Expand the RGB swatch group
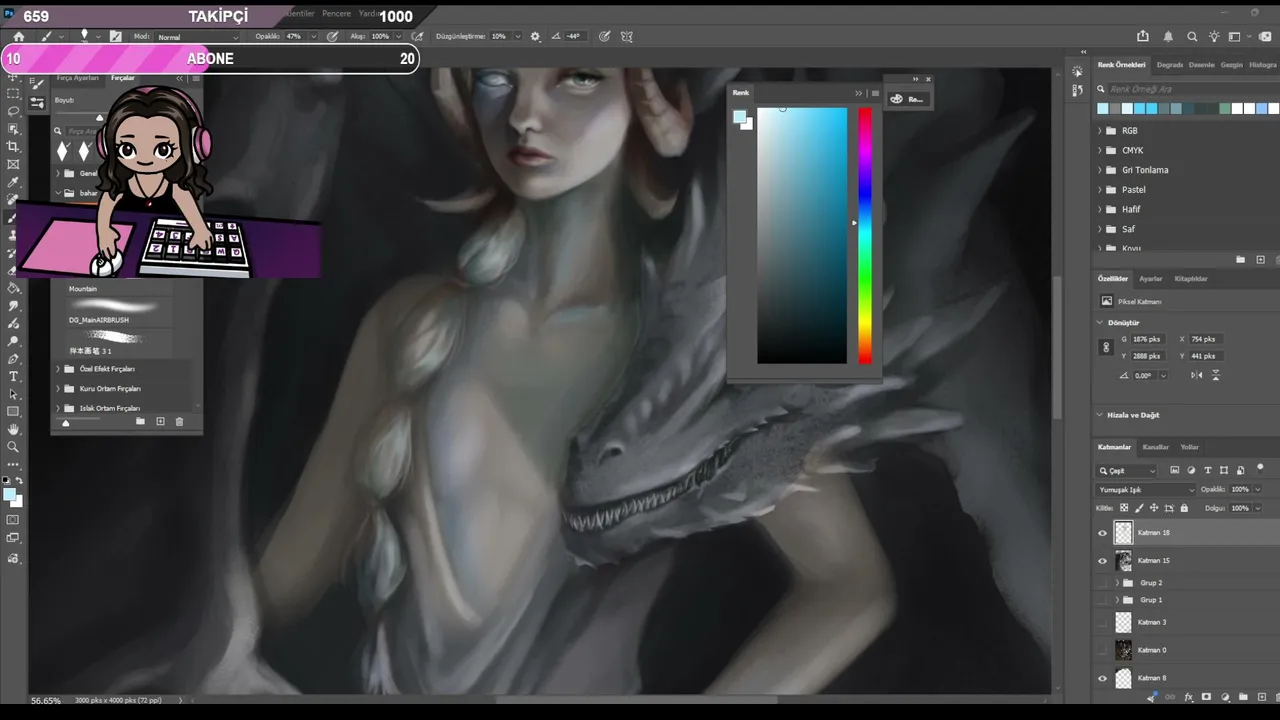Viewport: 1280px width, 720px height. 1100,131
